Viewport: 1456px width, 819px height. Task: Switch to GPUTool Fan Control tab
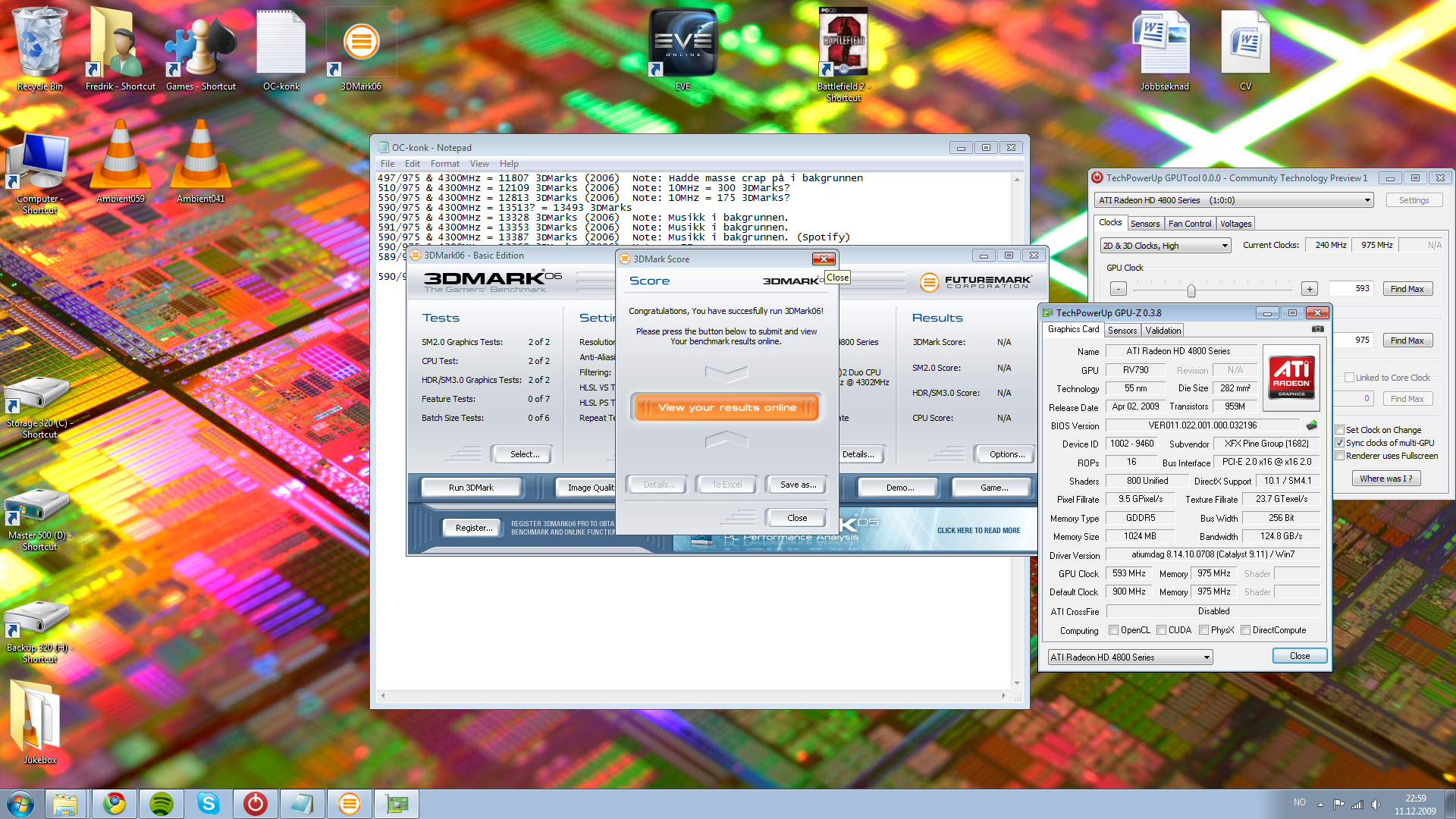click(x=1190, y=224)
